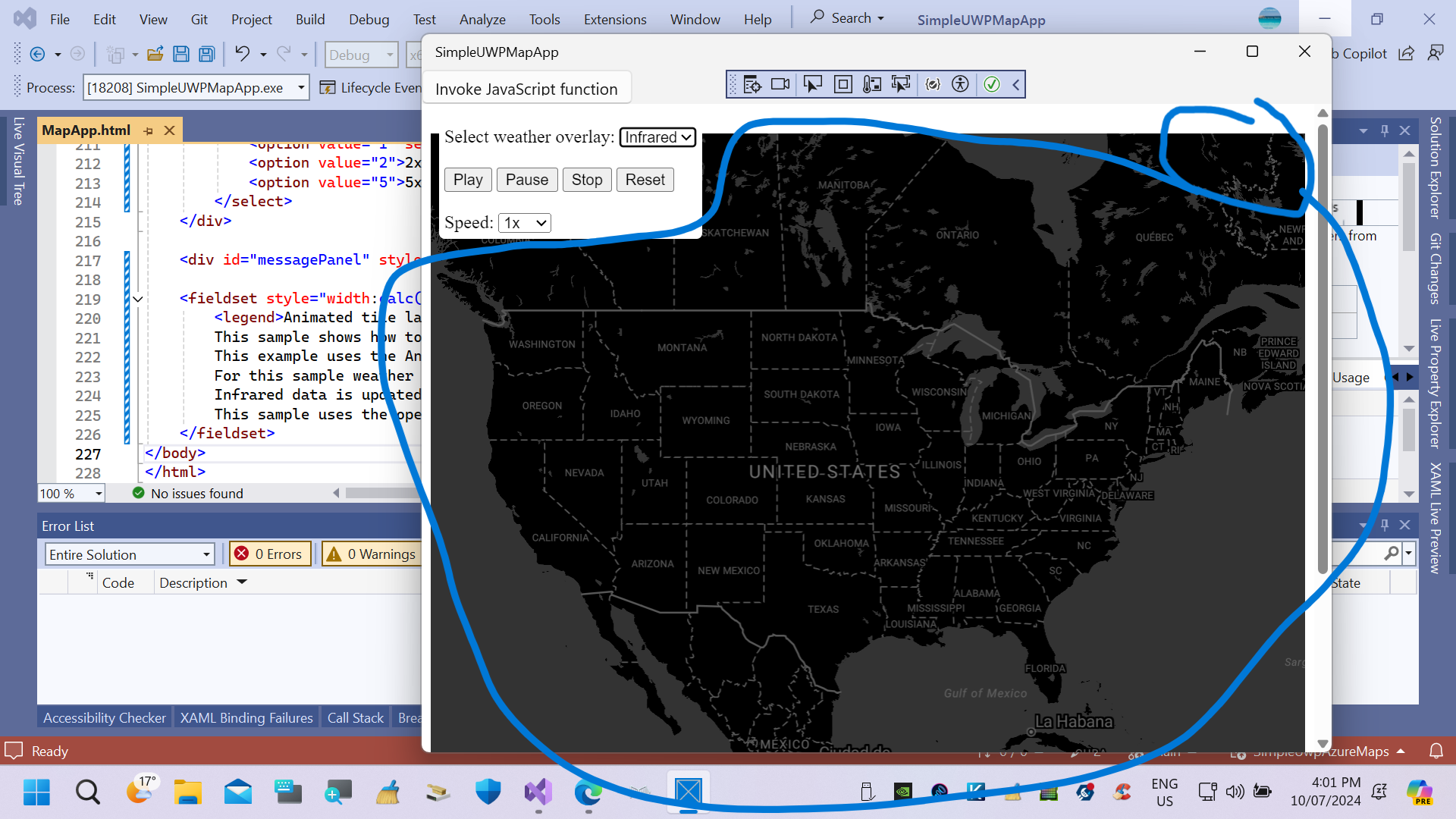Click Show in XAML Live Preview icon
Screen dimensions: 1456x819
(901, 84)
